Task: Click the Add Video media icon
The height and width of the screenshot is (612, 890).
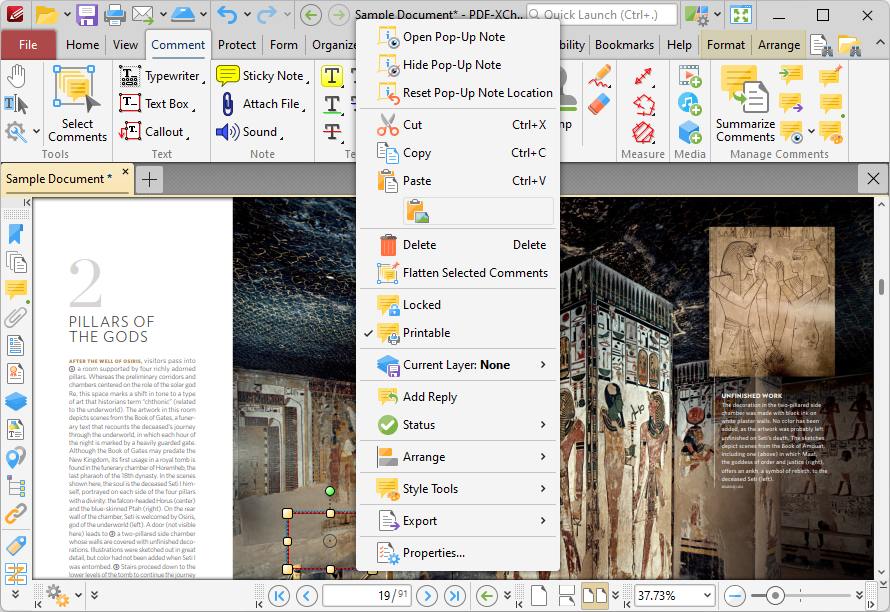Action: point(690,76)
